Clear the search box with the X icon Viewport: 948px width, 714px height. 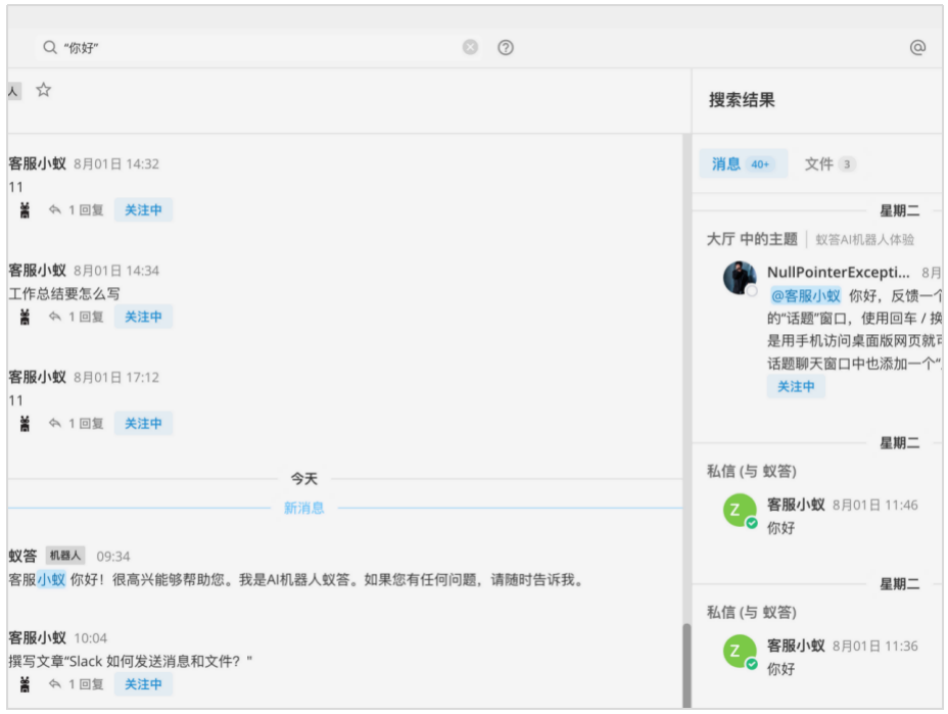pyautogui.click(x=470, y=47)
